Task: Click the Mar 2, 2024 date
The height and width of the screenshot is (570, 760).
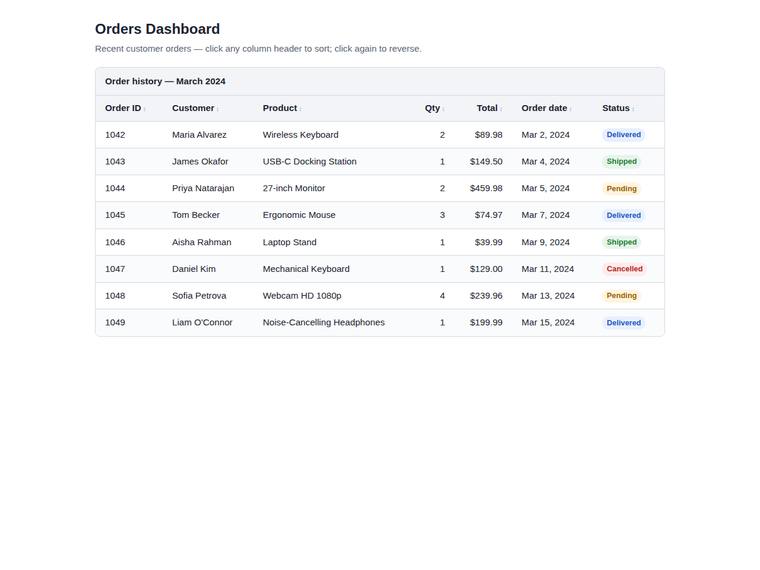Action: point(545,135)
